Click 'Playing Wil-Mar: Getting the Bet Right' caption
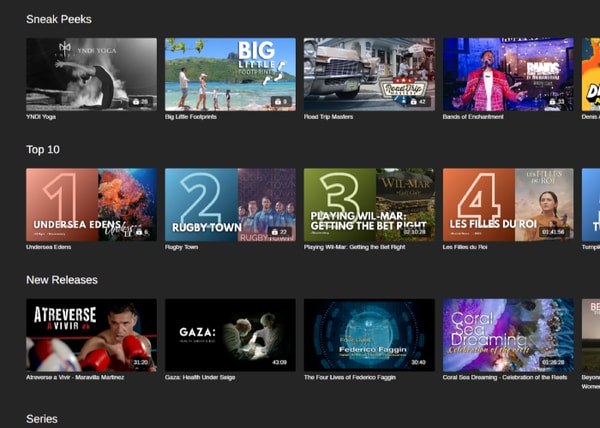This screenshot has width=600, height=428. tap(354, 247)
